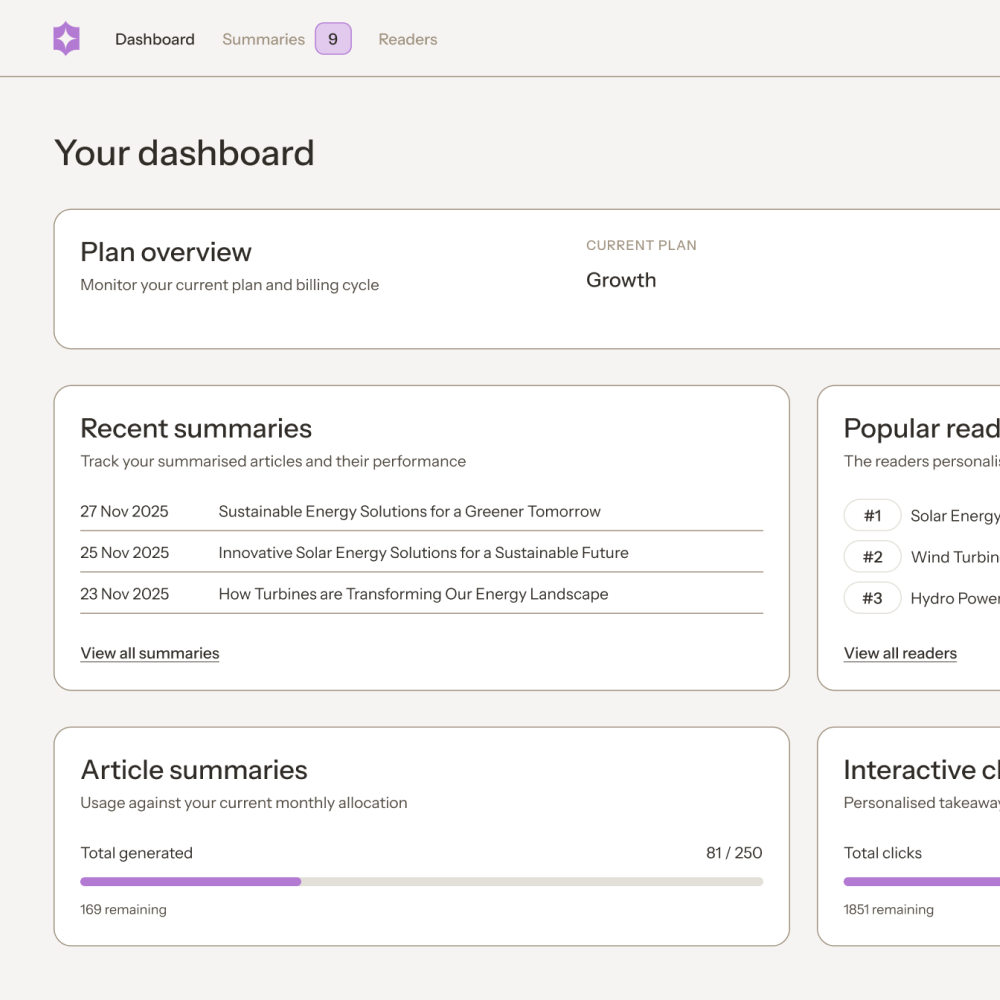The height and width of the screenshot is (1000, 1000).
Task: Switch to the Summaries tab
Action: click(x=263, y=40)
